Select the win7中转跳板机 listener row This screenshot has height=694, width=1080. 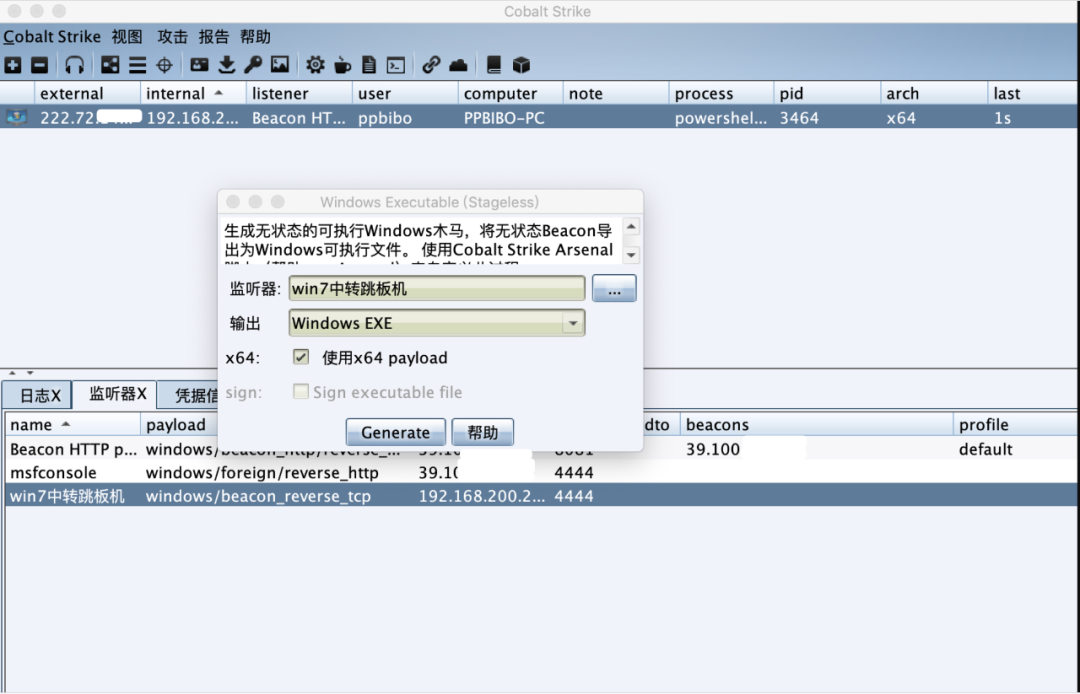[x=541, y=496]
